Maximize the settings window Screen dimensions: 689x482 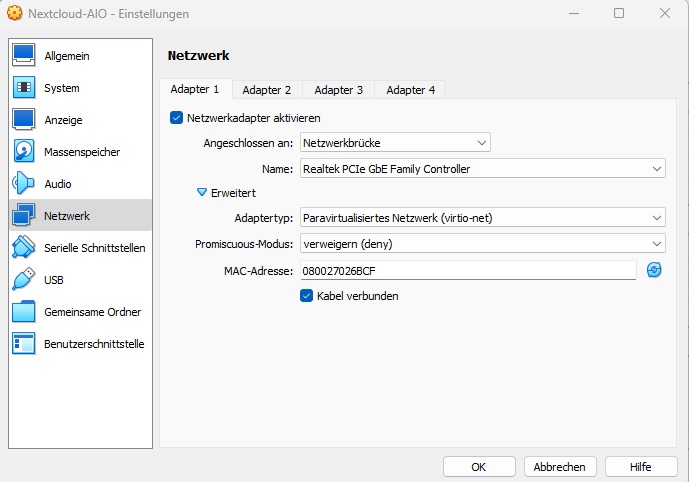point(619,13)
